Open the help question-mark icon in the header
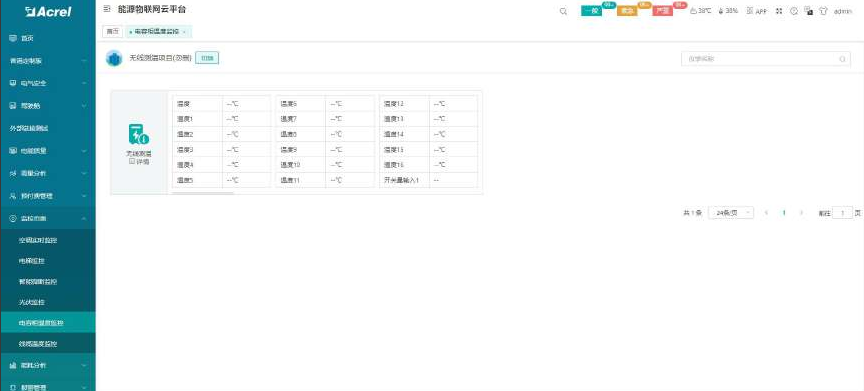Screen dimensions: 864x391 click(794, 11)
